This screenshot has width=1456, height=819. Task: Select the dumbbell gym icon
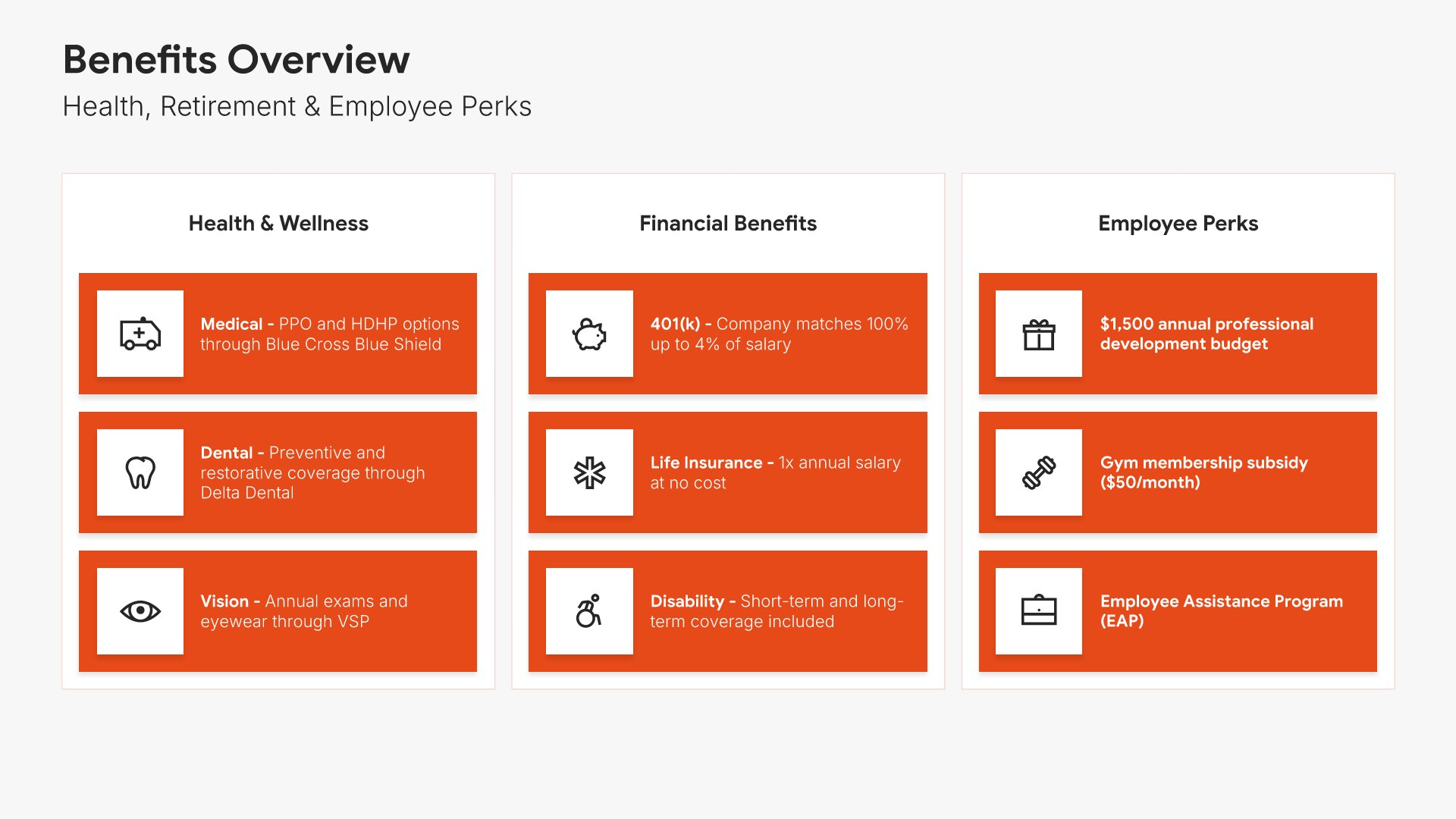(x=1039, y=472)
